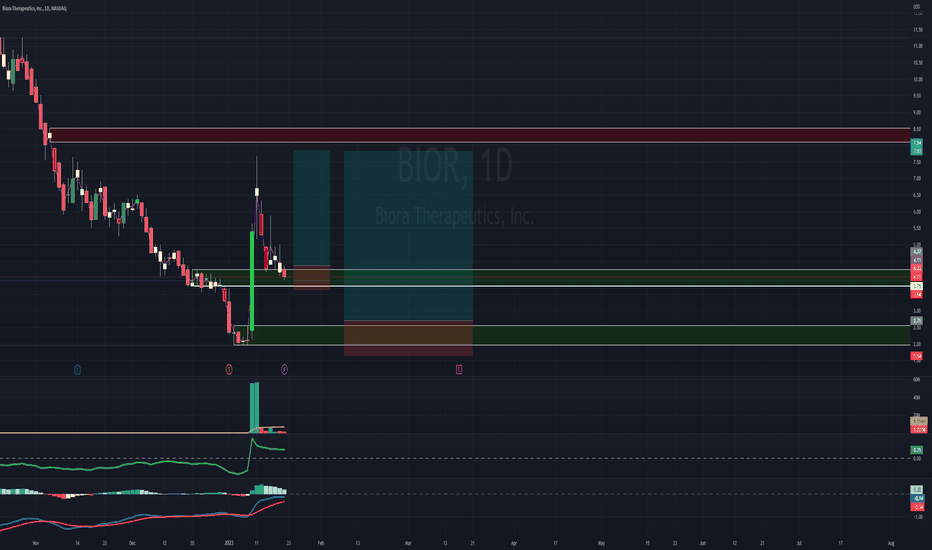The width and height of the screenshot is (932, 550).
Task: Click the tall bright green January breakout candle
Action: 252,281
